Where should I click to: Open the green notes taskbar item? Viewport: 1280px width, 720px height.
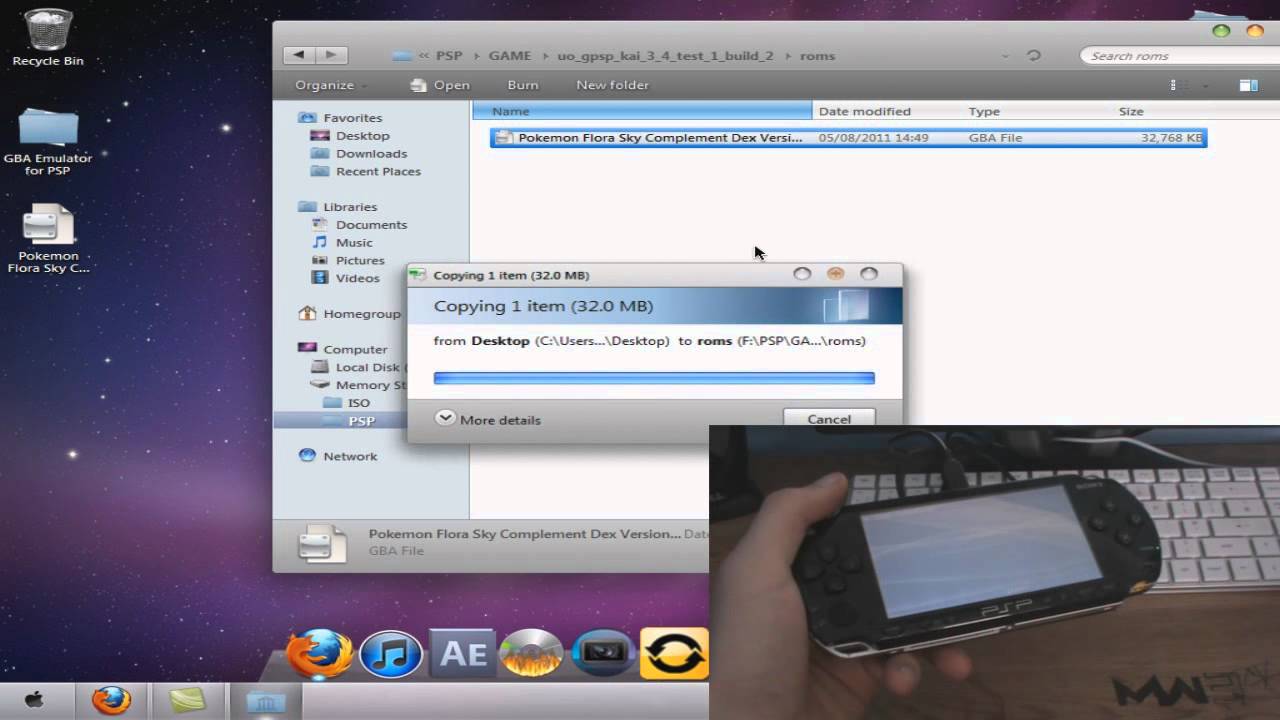tap(187, 701)
